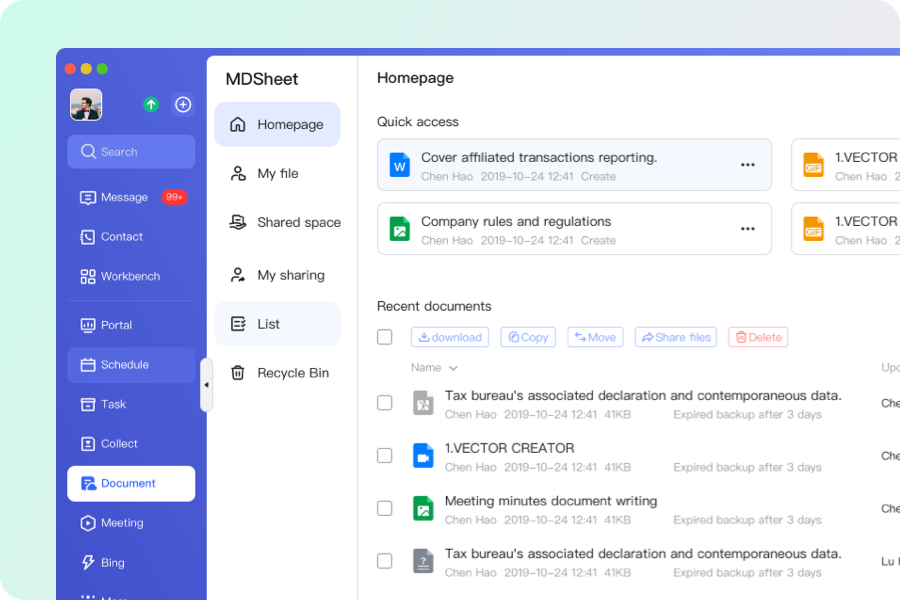Open My file section
900x600 pixels.
point(277,173)
